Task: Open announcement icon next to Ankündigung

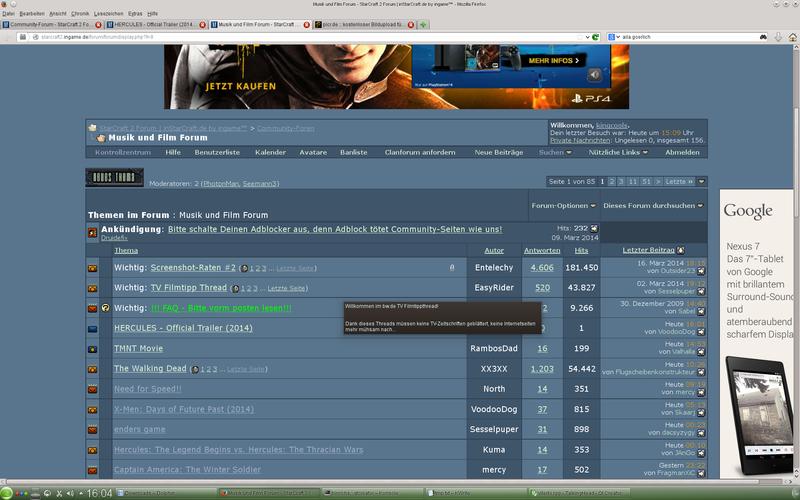Action: pyautogui.click(x=92, y=233)
